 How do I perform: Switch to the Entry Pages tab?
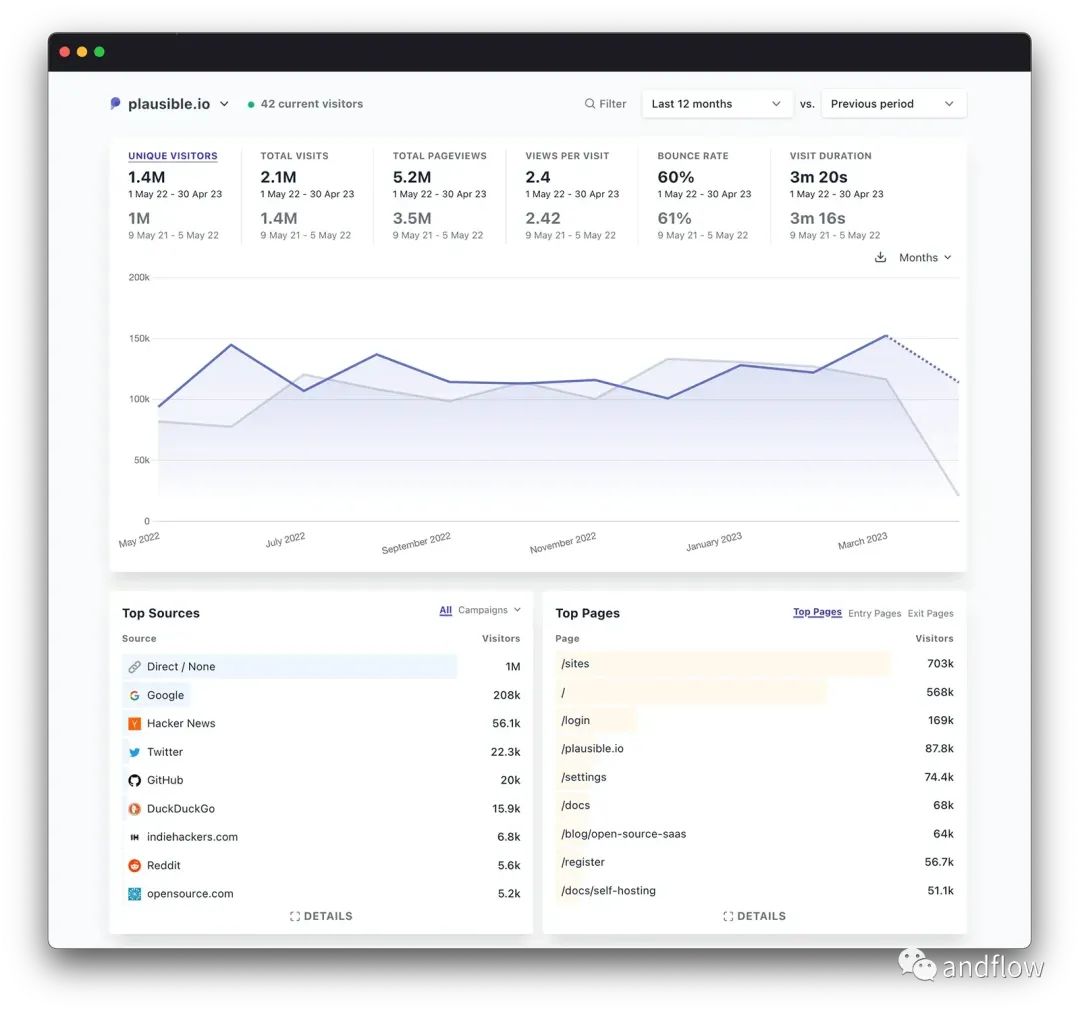point(874,613)
